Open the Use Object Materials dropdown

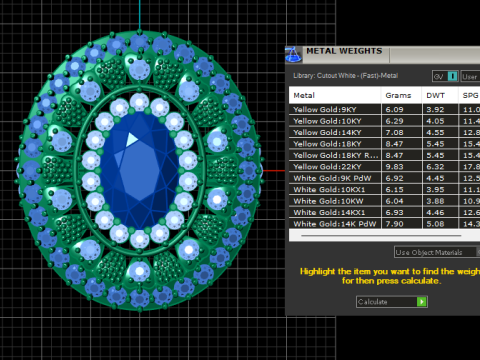click(437, 252)
